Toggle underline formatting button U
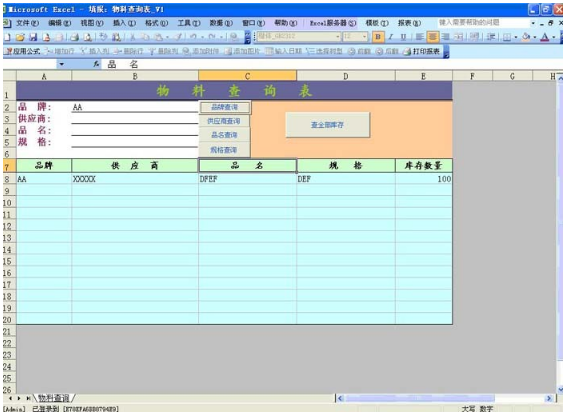Viewport: 564px width, 414px height. [403, 37]
